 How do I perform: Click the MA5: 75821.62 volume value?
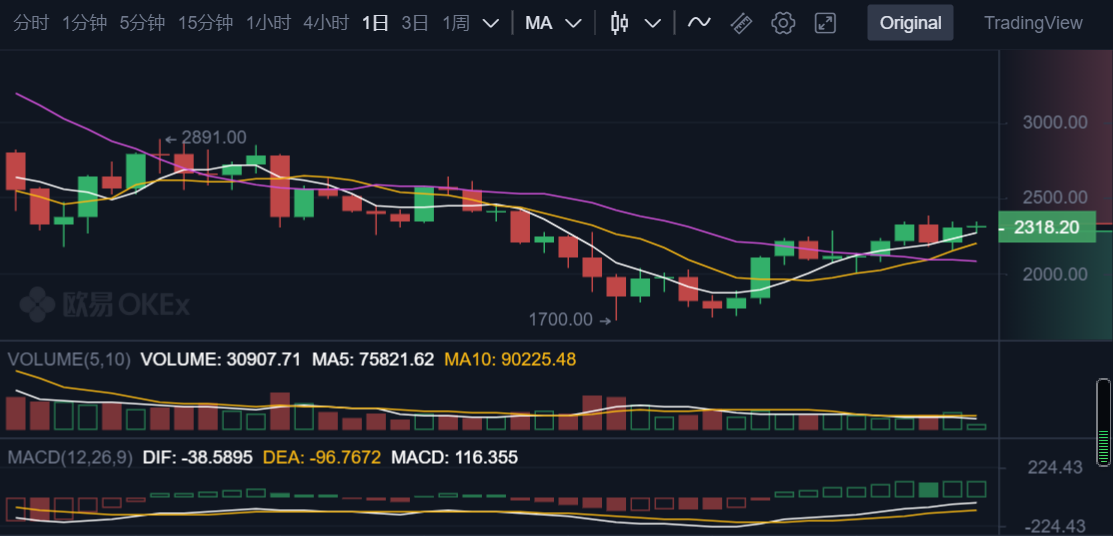(x=373, y=360)
